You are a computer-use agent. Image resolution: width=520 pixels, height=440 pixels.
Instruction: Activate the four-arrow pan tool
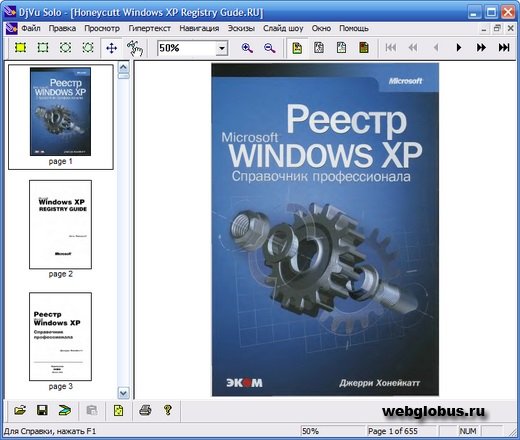(111, 48)
